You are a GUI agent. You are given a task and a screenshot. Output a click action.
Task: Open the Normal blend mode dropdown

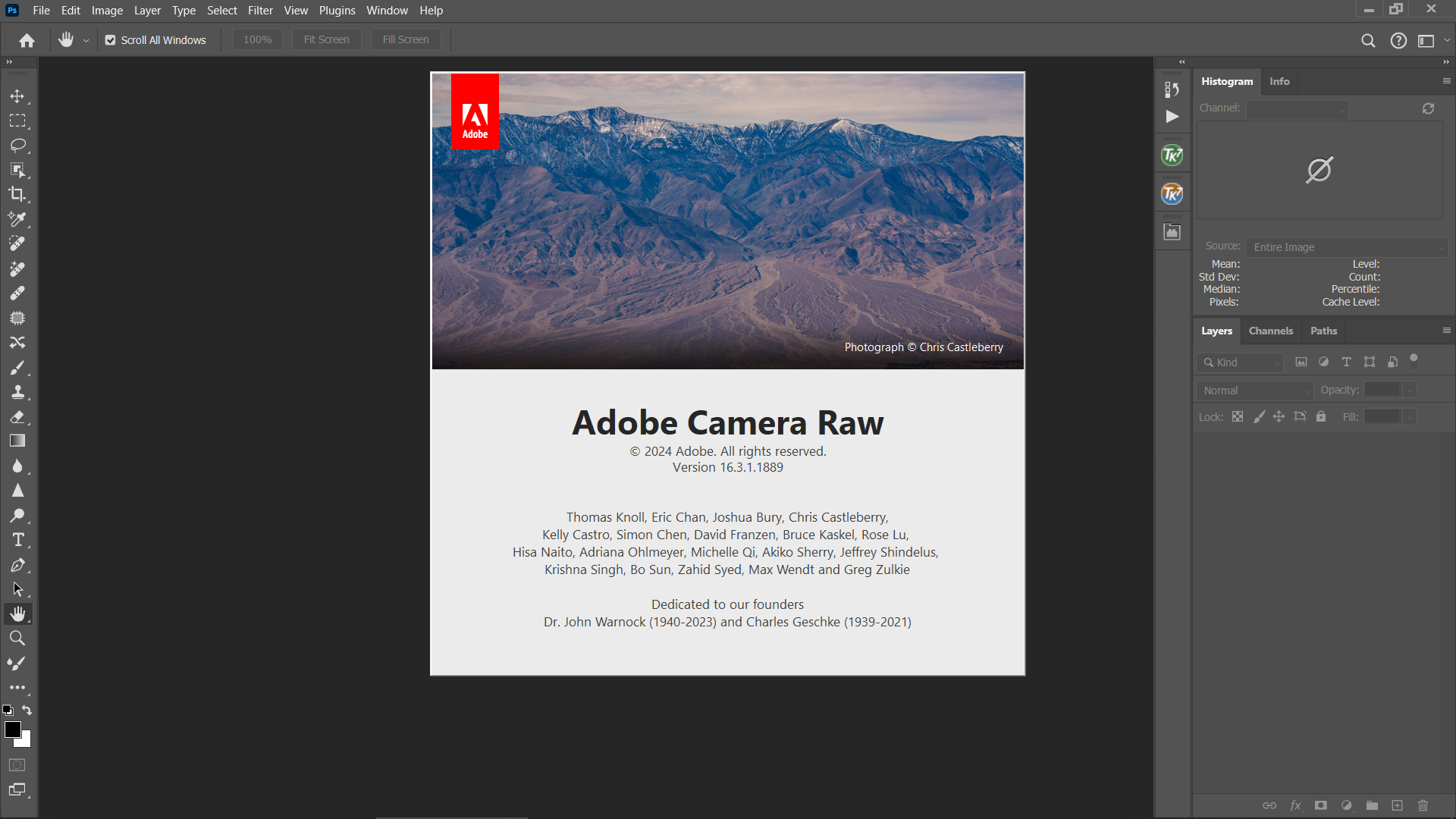(1256, 391)
